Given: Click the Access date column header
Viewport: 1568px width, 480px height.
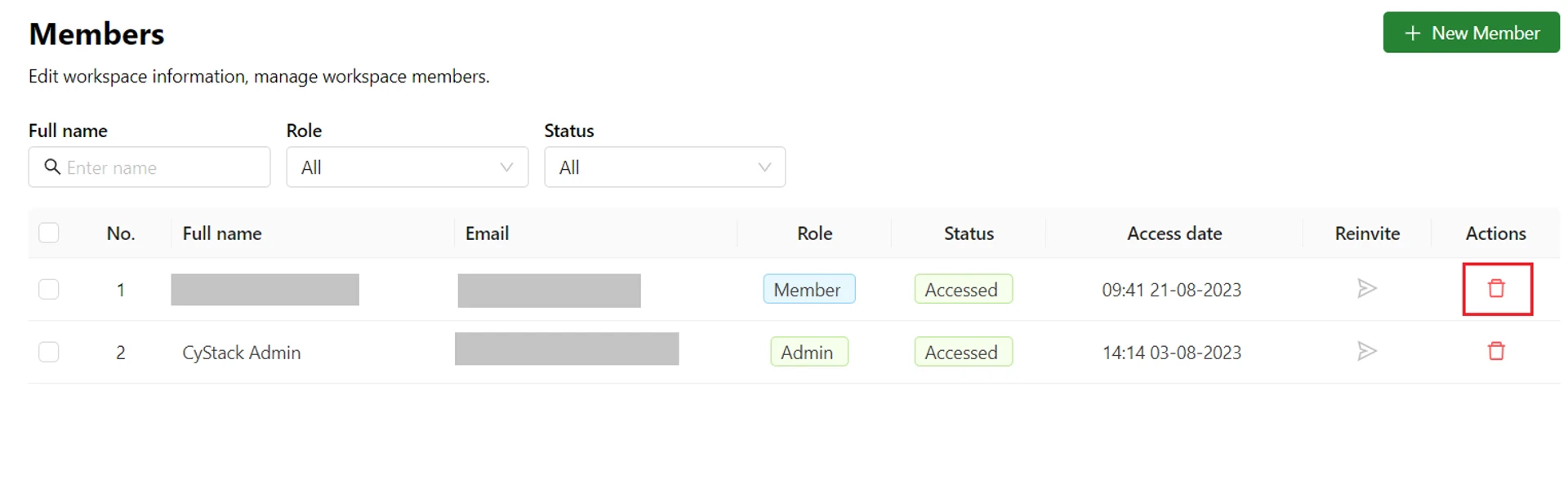Looking at the screenshot, I should 1174,233.
